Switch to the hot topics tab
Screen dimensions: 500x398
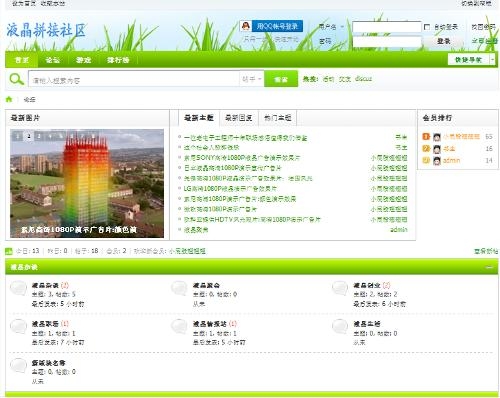pos(278,118)
